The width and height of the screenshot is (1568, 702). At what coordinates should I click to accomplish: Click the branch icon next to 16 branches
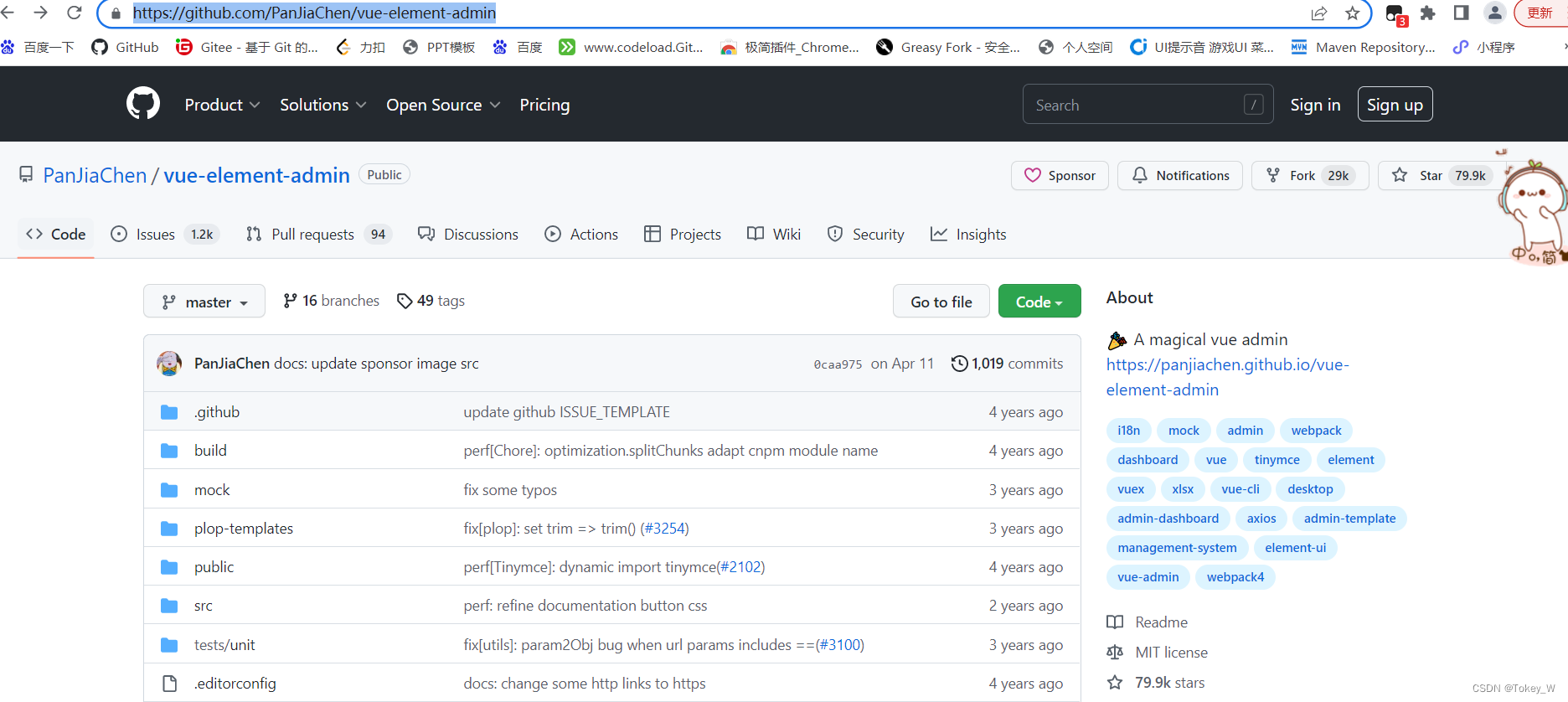tap(290, 301)
